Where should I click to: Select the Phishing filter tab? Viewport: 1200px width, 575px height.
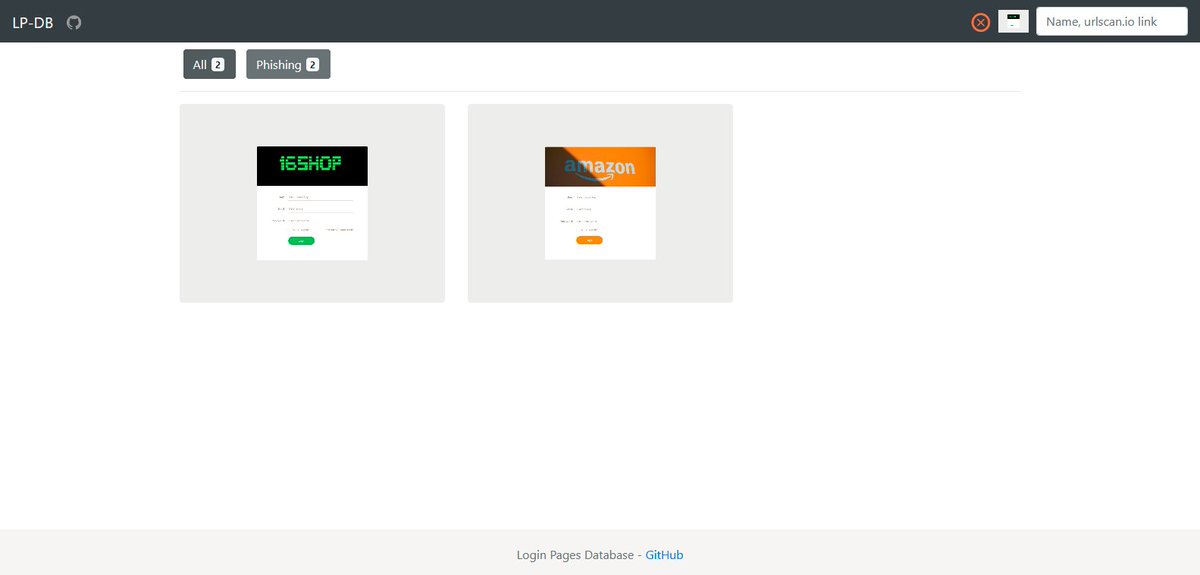[288, 64]
